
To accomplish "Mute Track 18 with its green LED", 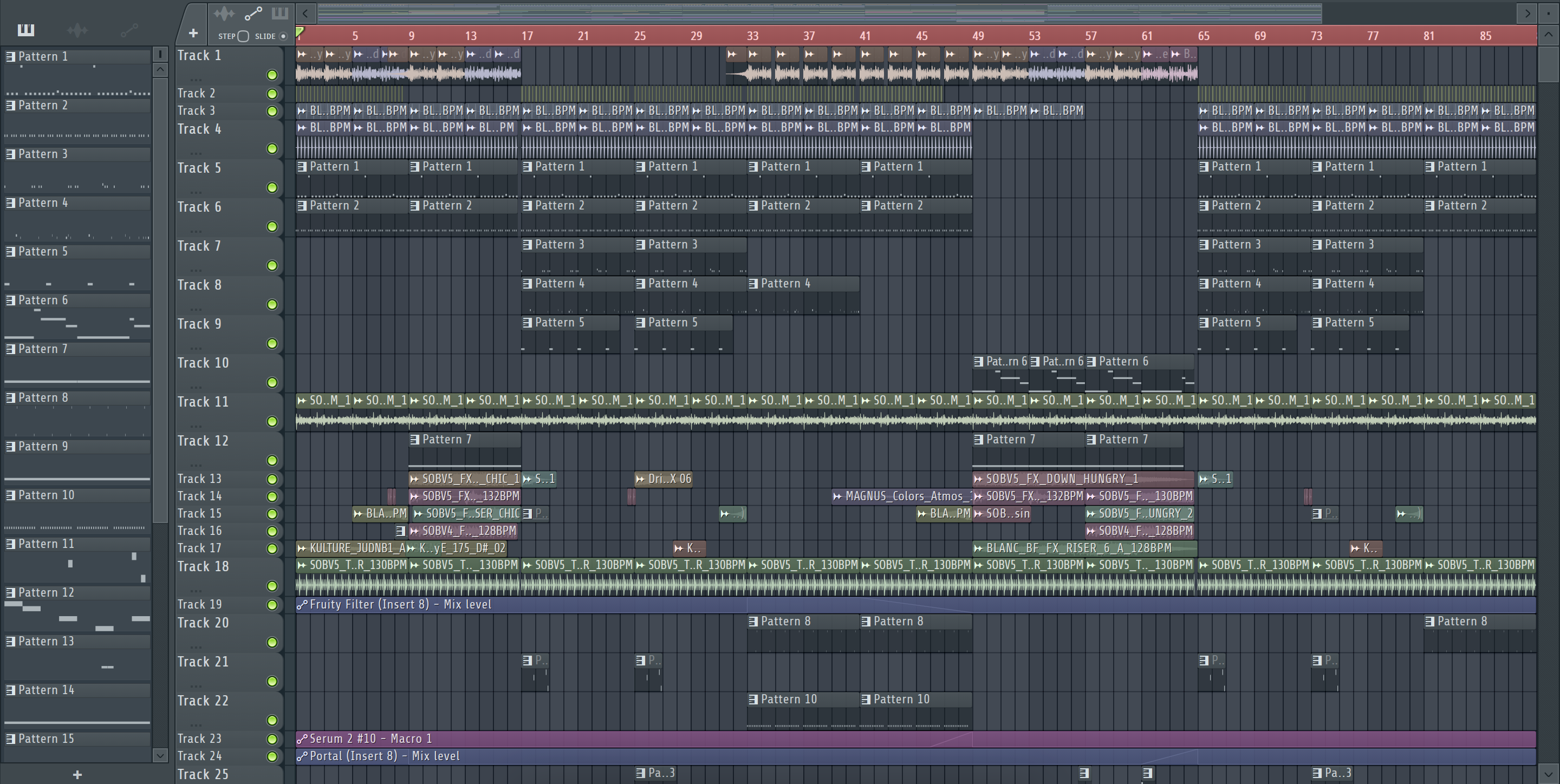I will click(272, 586).
